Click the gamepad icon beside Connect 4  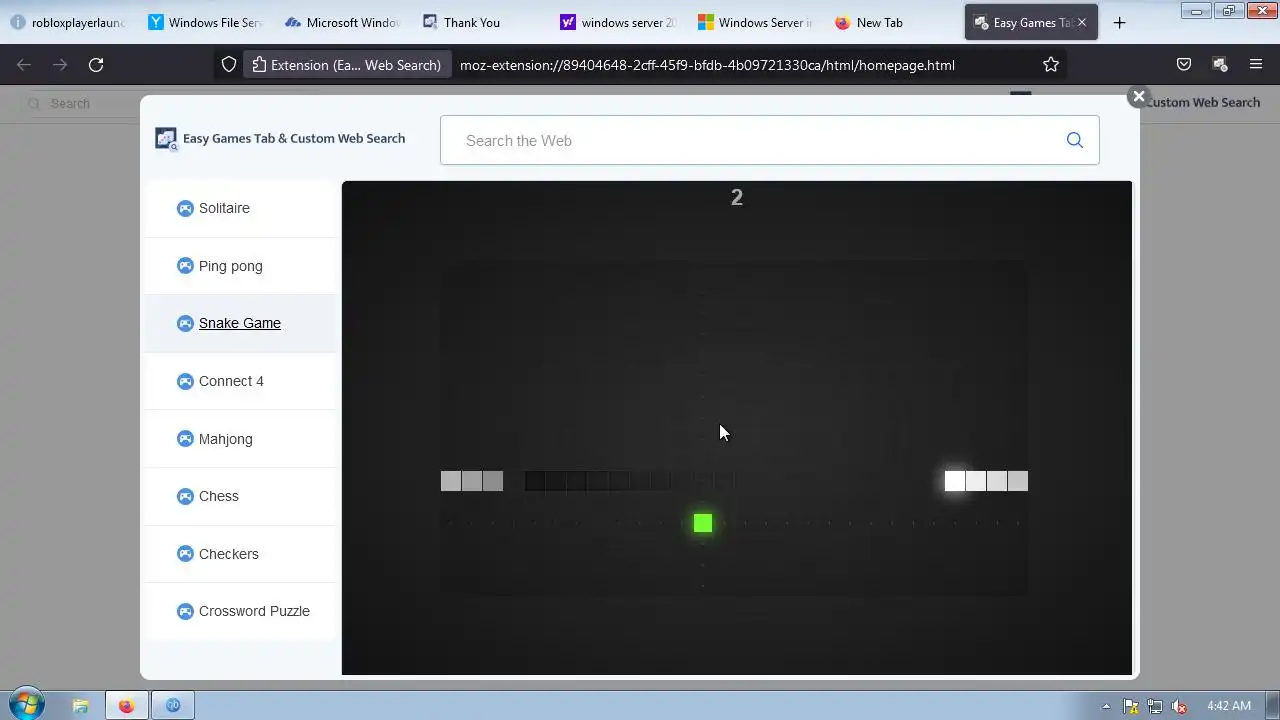click(x=185, y=381)
